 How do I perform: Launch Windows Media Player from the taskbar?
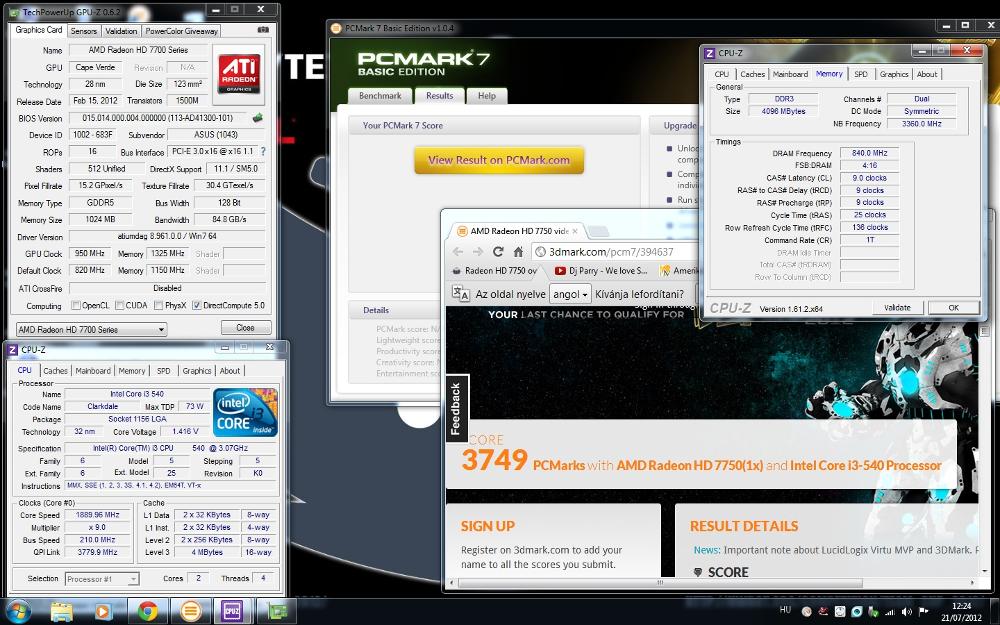102,612
